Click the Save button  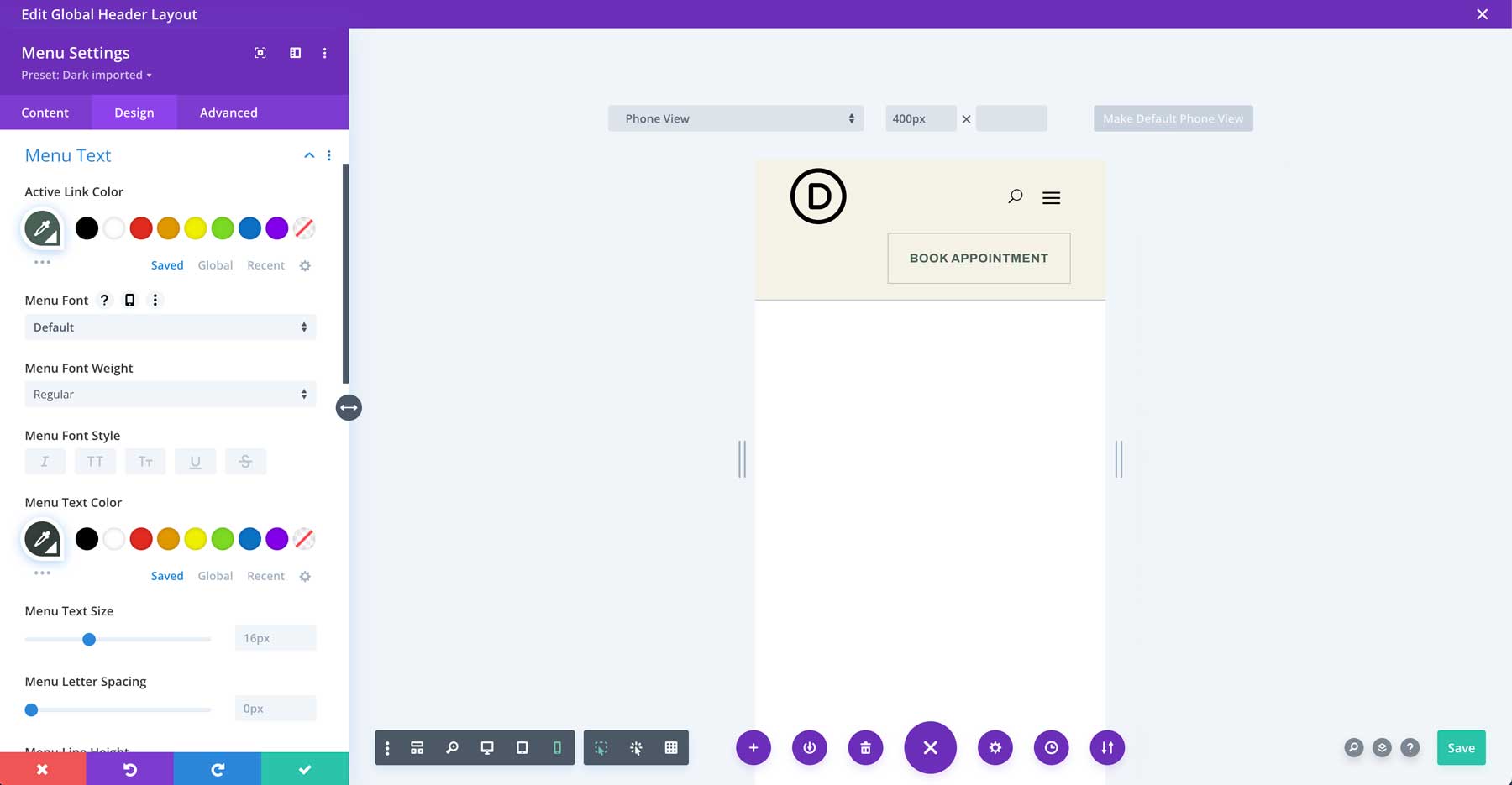click(1461, 747)
